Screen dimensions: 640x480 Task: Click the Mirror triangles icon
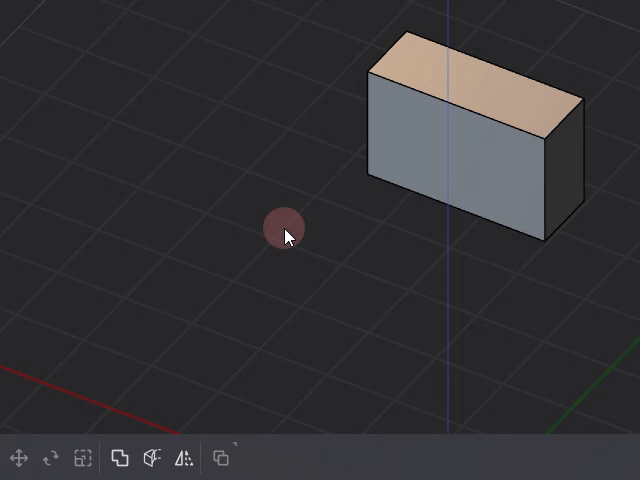184,458
